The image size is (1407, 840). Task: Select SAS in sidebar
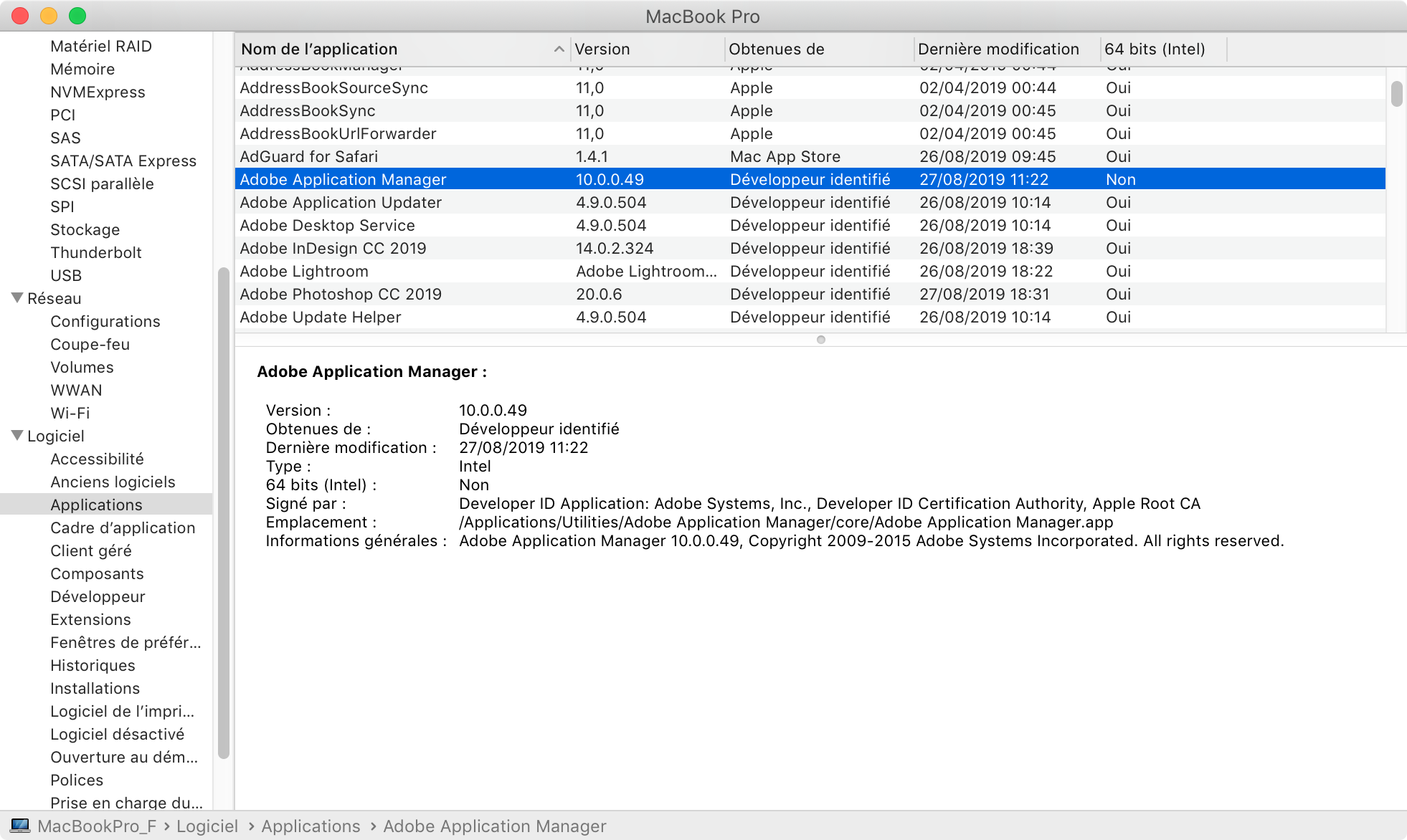pyautogui.click(x=65, y=138)
